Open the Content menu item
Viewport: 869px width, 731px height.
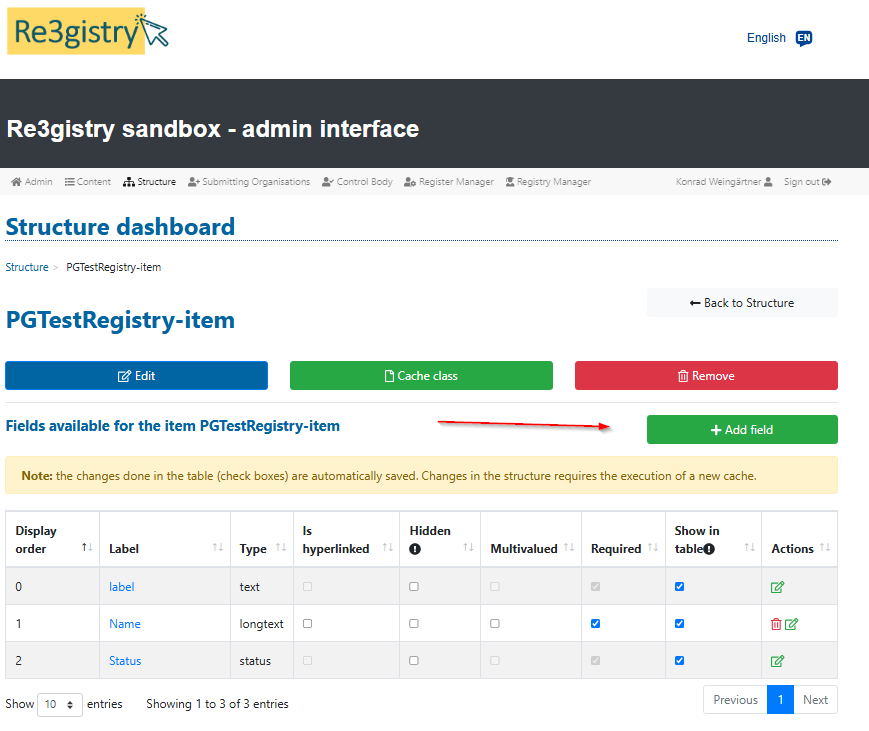tap(88, 182)
